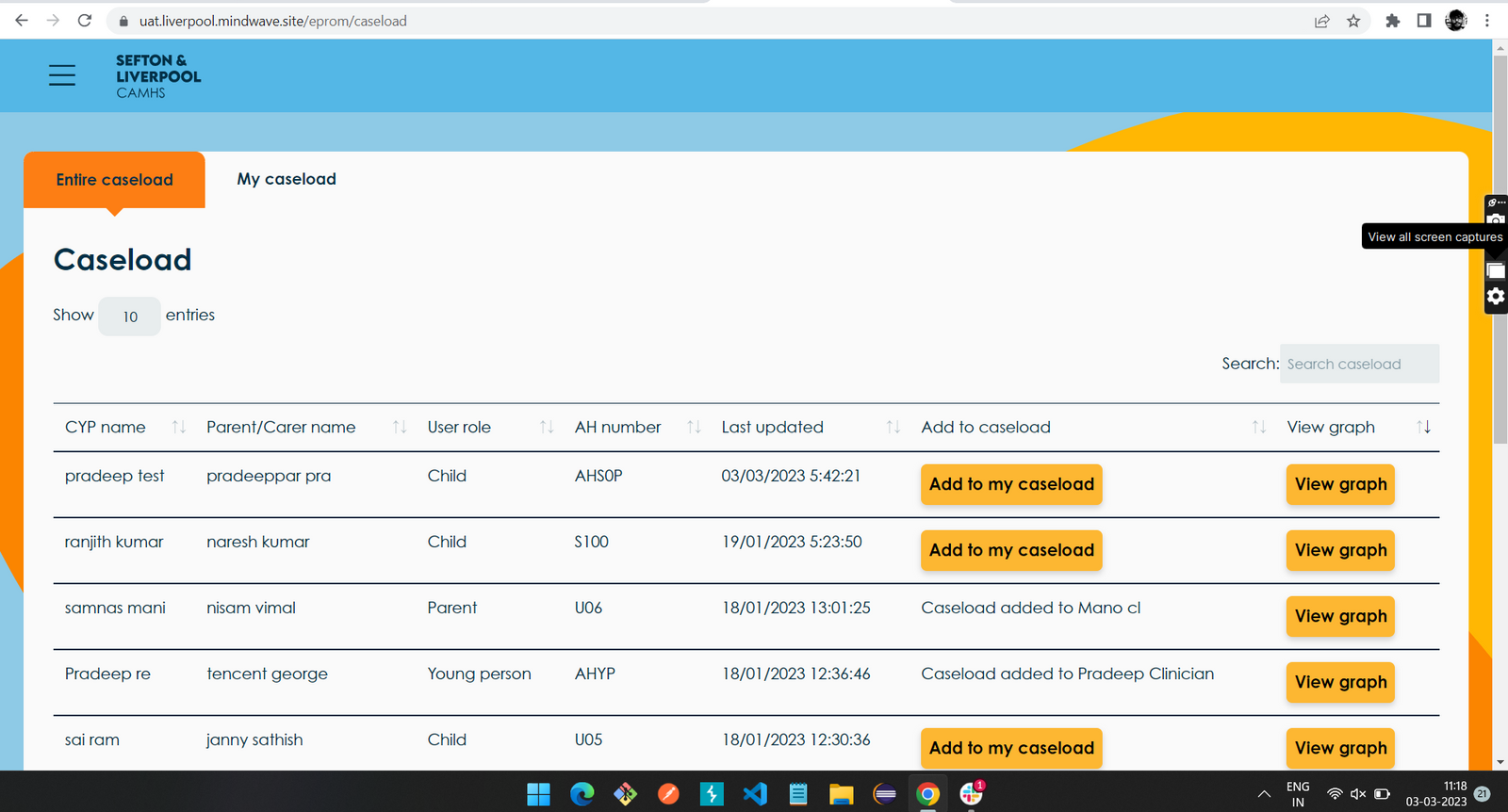Launch Microsoft Edge from the taskbar

point(582,794)
